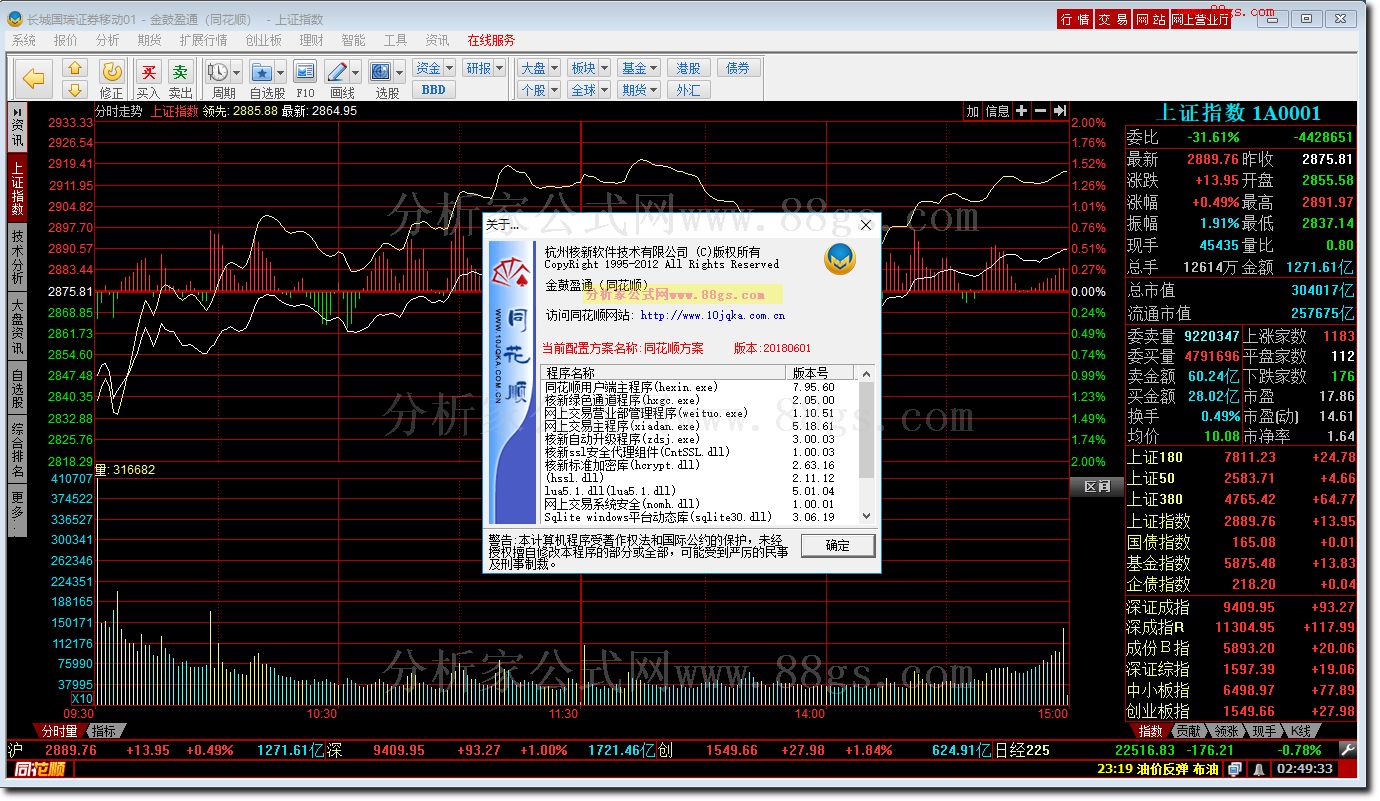This screenshot has height=801, width=1380.
Task: Expand the 资金 dropdown
Action: coord(449,68)
